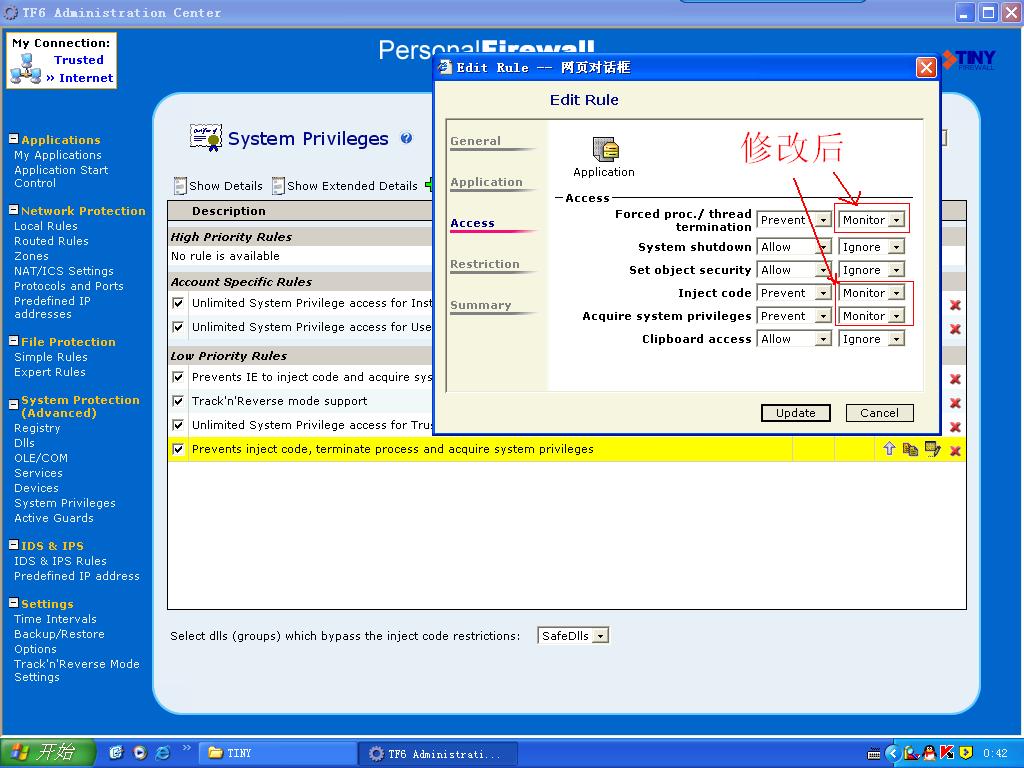Image resolution: width=1024 pixels, height=768 pixels.
Task: Collapse the File Protection sidebar section
Action: [13, 340]
